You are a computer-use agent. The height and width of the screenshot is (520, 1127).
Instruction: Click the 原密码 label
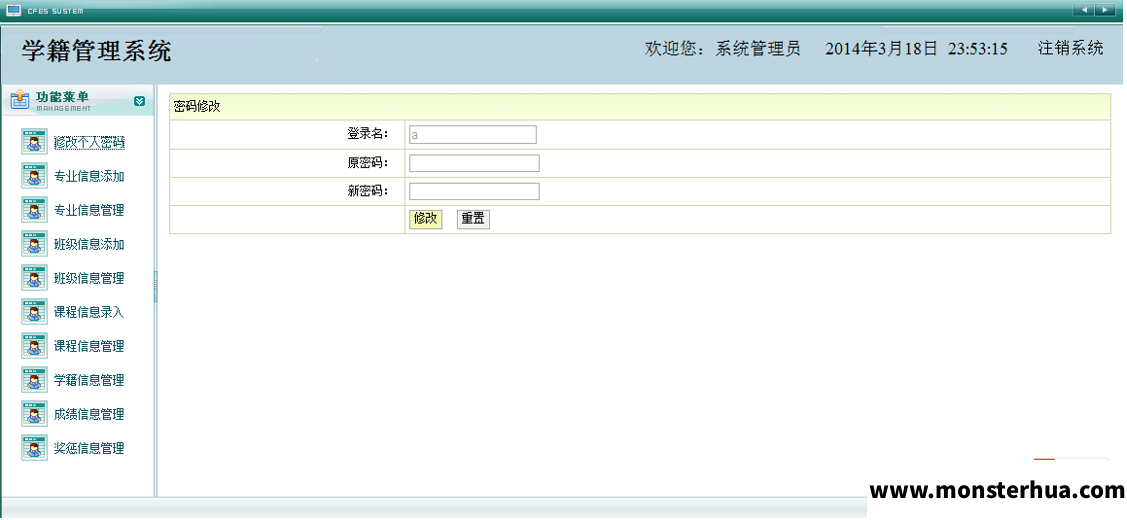coord(367,163)
